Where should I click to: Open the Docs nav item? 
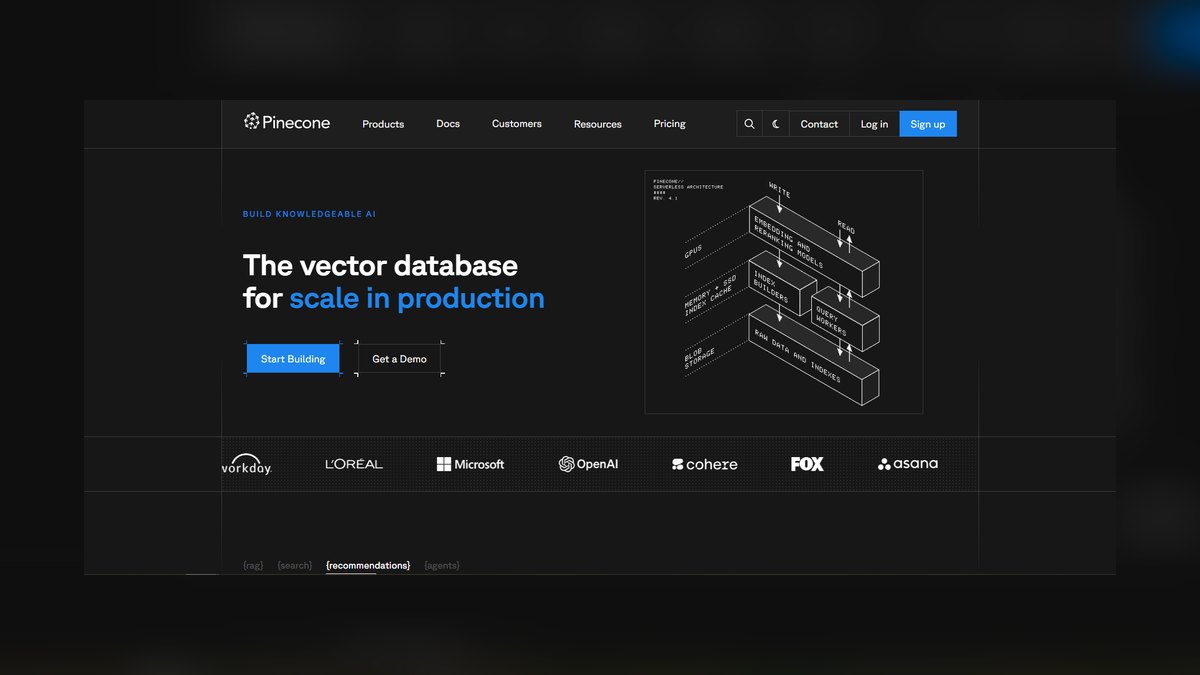(x=448, y=124)
